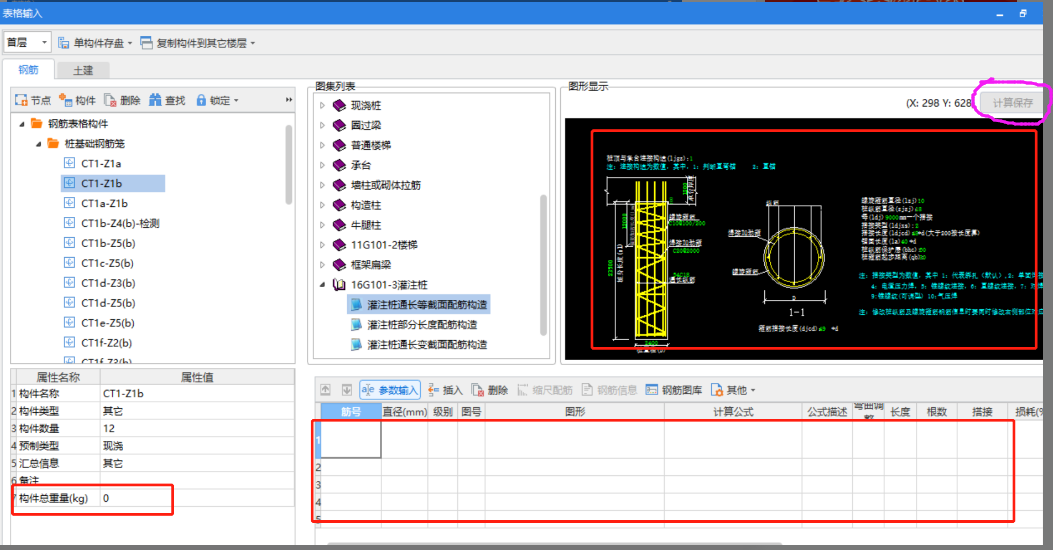The width and height of the screenshot is (1053, 550).
Task: Click the purple book icon for 圈过梁
Action: [x=340, y=125]
